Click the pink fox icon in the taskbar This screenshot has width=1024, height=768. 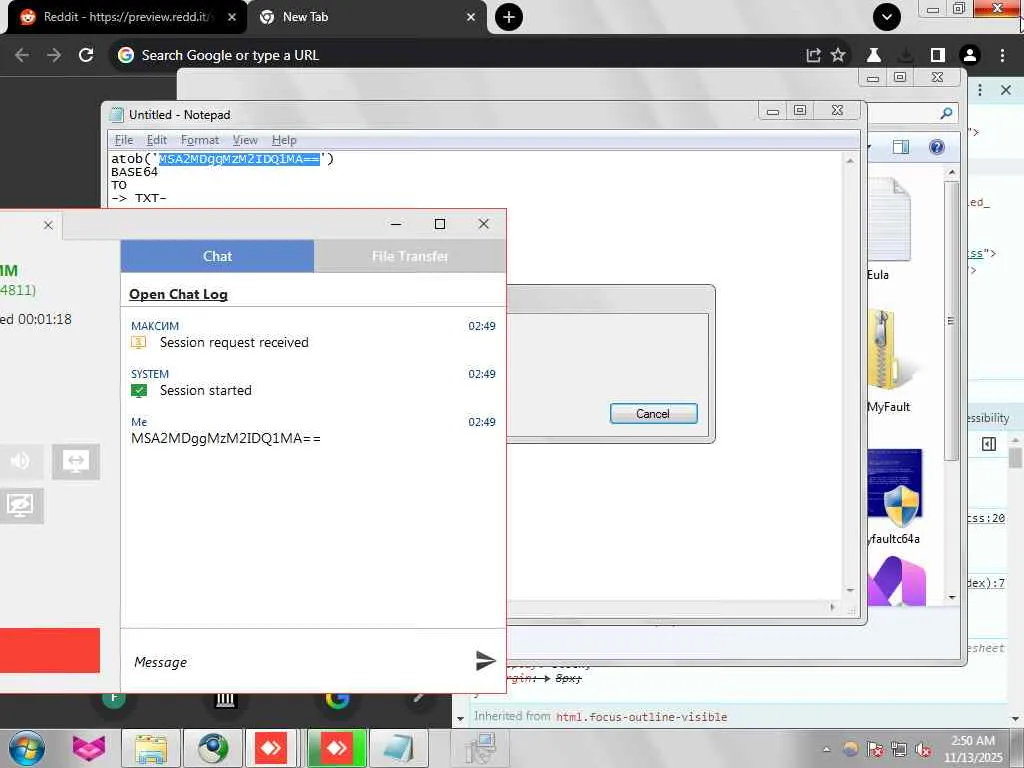[x=89, y=748]
